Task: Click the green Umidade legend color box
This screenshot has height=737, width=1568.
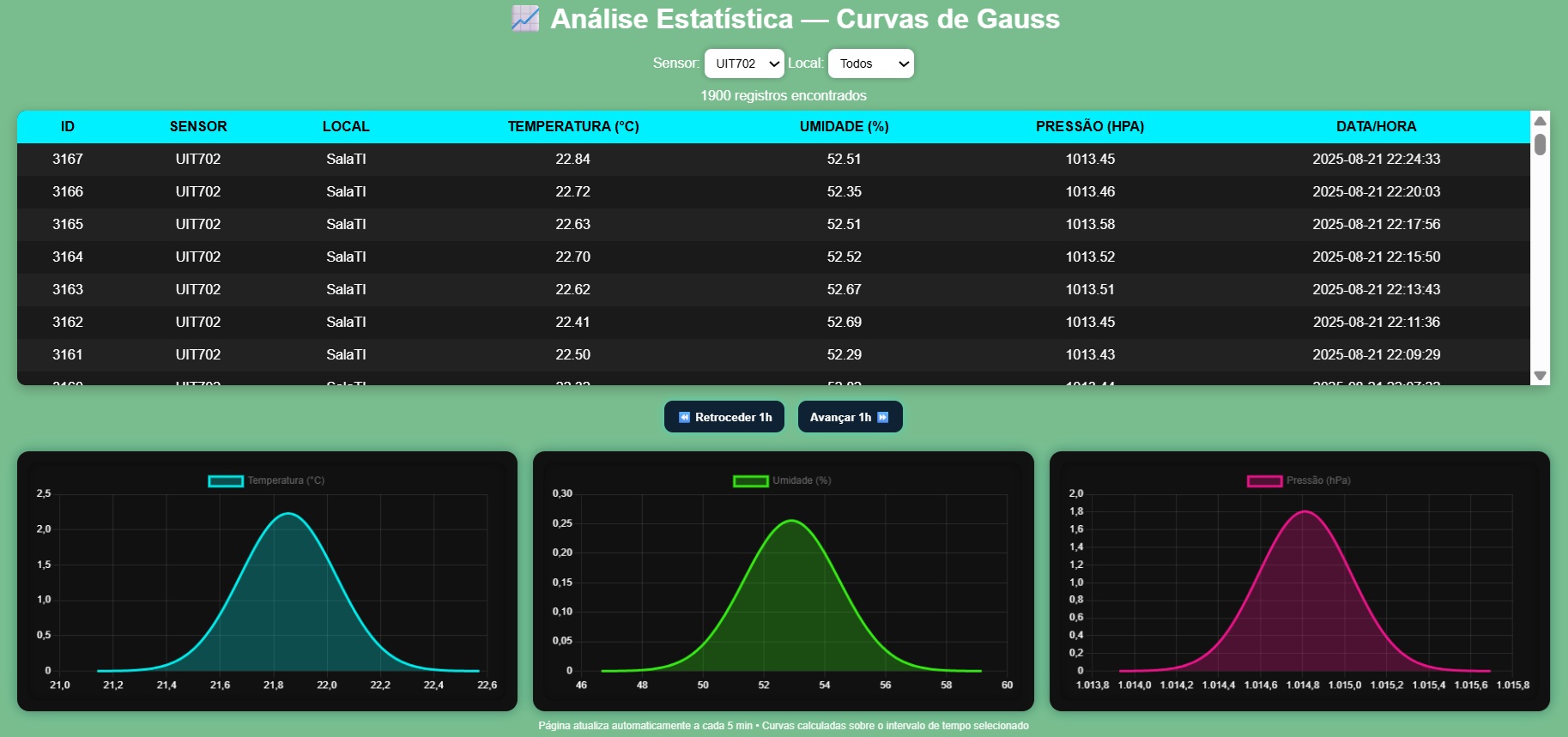Action: [750, 480]
